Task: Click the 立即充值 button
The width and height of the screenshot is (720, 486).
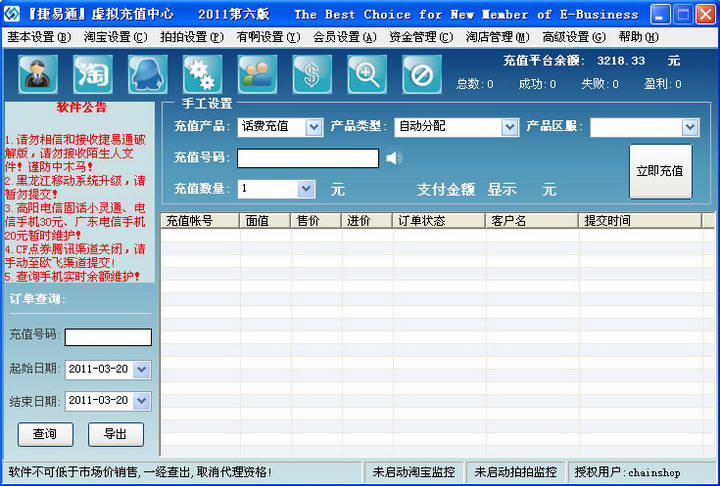Action: (x=660, y=171)
